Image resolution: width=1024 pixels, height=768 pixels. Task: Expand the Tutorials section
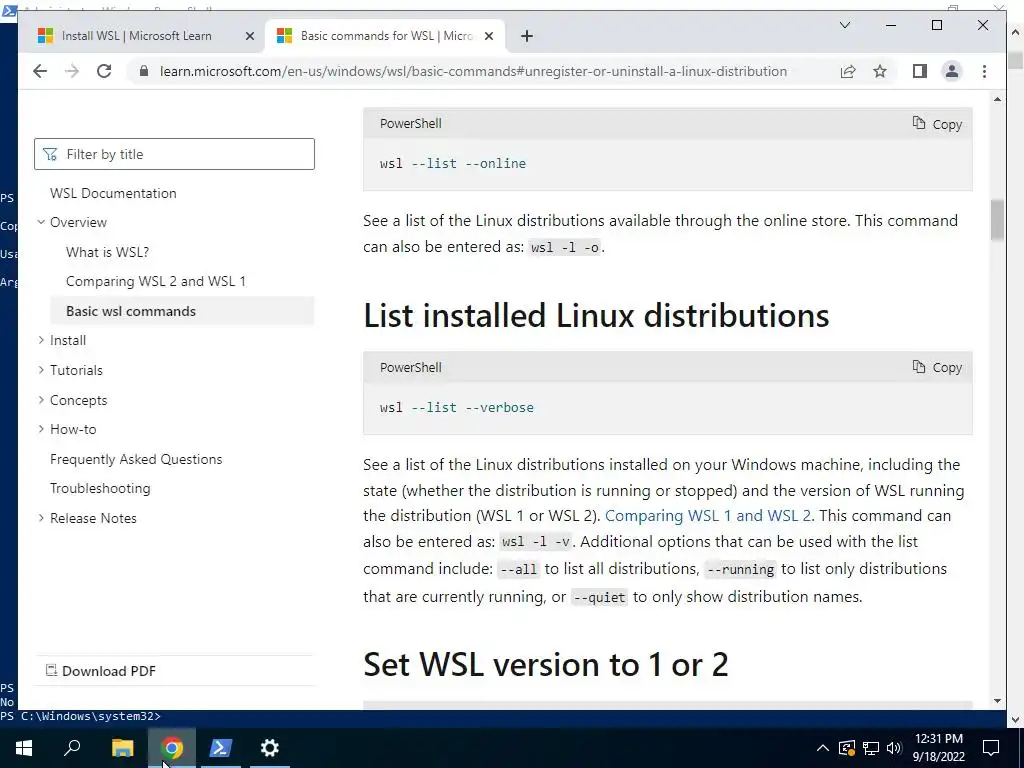click(x=41, y=370)
